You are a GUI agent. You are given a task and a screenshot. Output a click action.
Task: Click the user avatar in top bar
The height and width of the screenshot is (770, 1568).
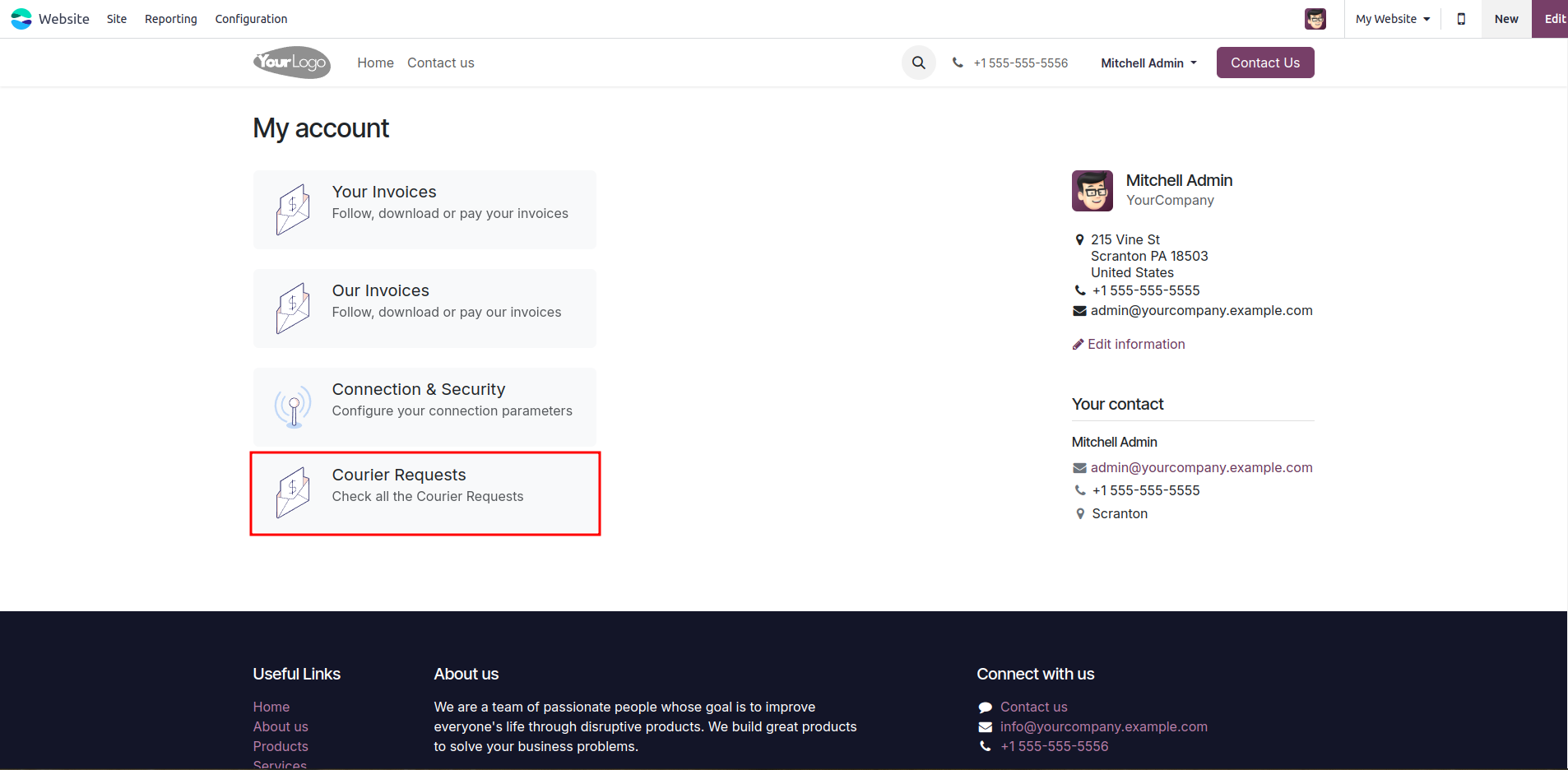(1315, 19)
